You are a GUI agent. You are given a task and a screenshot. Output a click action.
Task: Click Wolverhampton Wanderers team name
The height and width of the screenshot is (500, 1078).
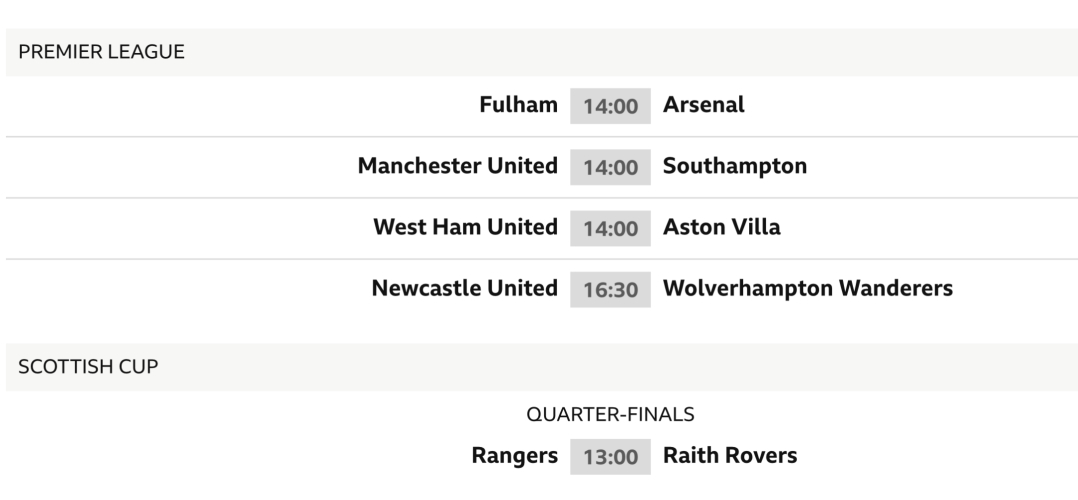[x=807, y=288]
